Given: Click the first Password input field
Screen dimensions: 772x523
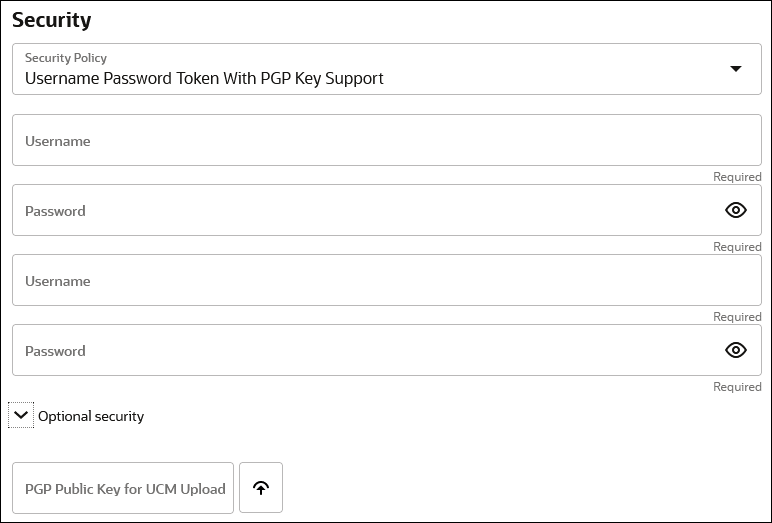Looking at the screenshot, I should (386, 210).
